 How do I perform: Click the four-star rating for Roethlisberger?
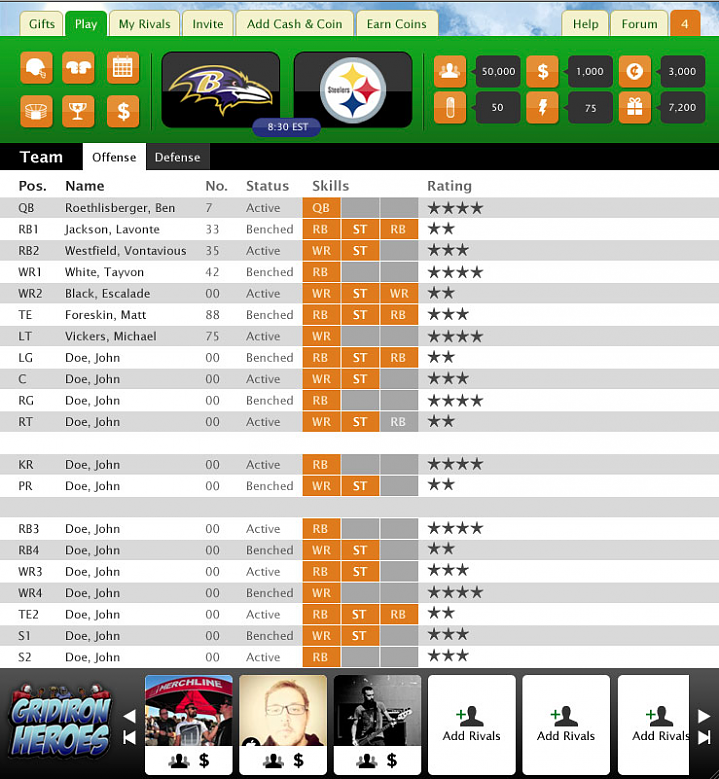tap(455, 208)
